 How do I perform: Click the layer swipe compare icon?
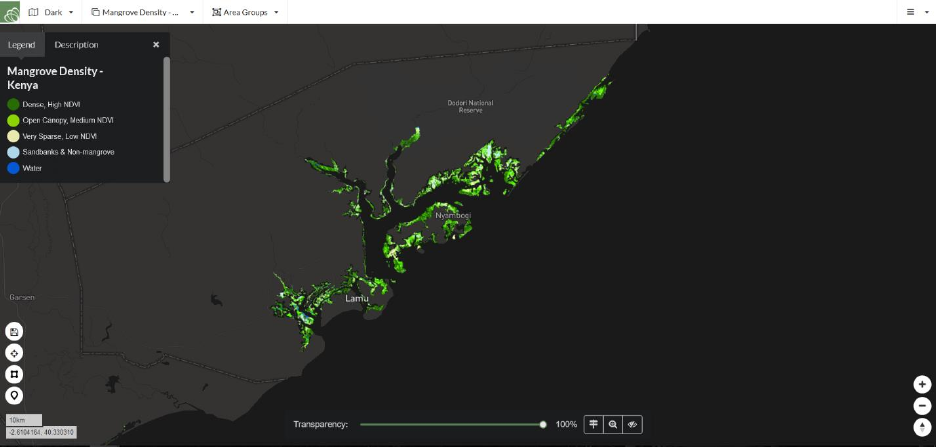coord(593,424)
